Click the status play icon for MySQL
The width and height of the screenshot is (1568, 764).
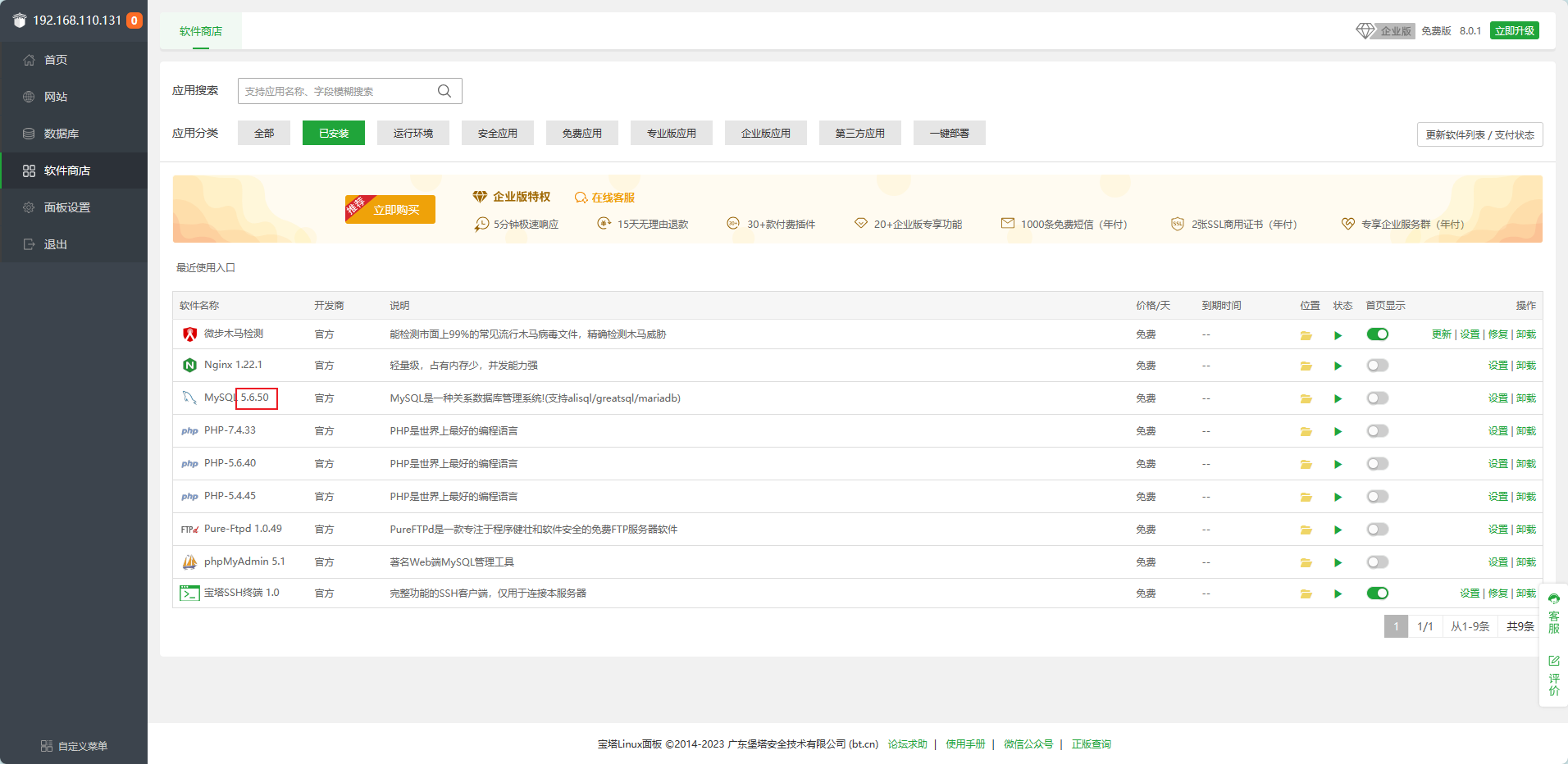[1338, 399]
